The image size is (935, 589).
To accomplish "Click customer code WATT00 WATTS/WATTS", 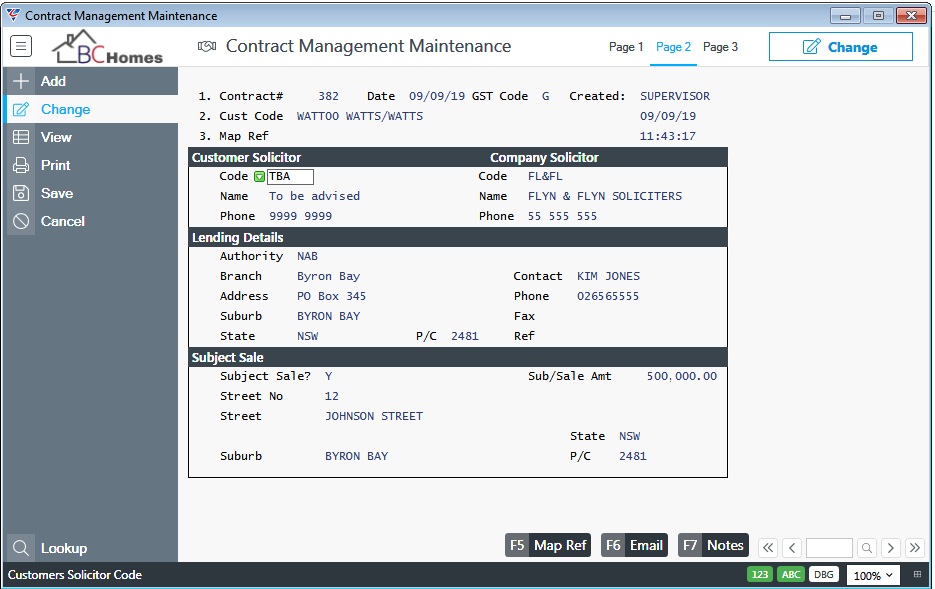I will [x=360, y=116].
